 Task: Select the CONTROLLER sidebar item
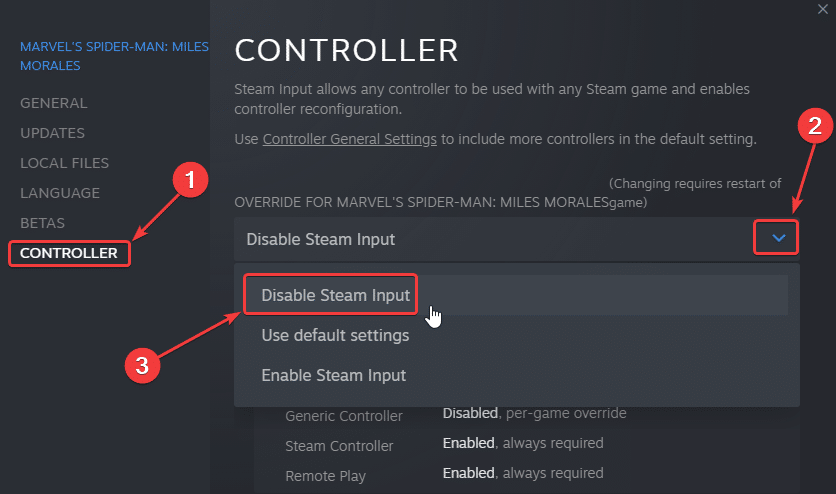[x=69, y=253]
